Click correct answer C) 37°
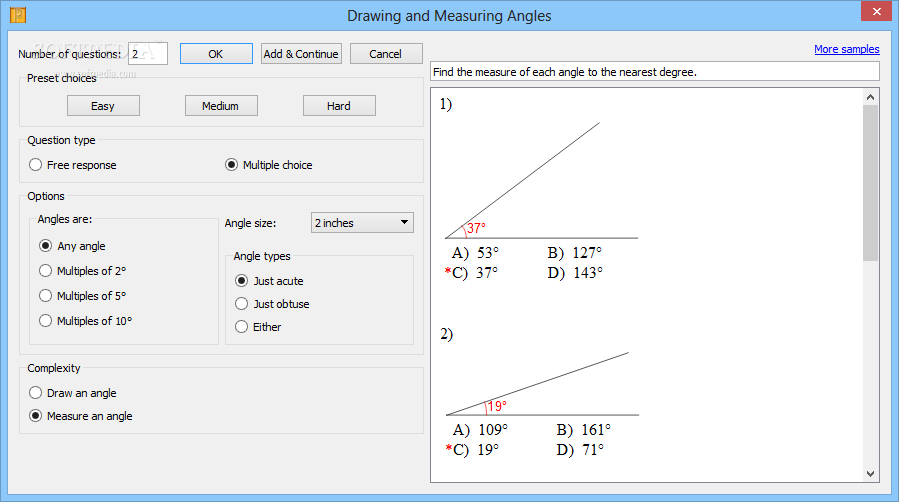 471,273
